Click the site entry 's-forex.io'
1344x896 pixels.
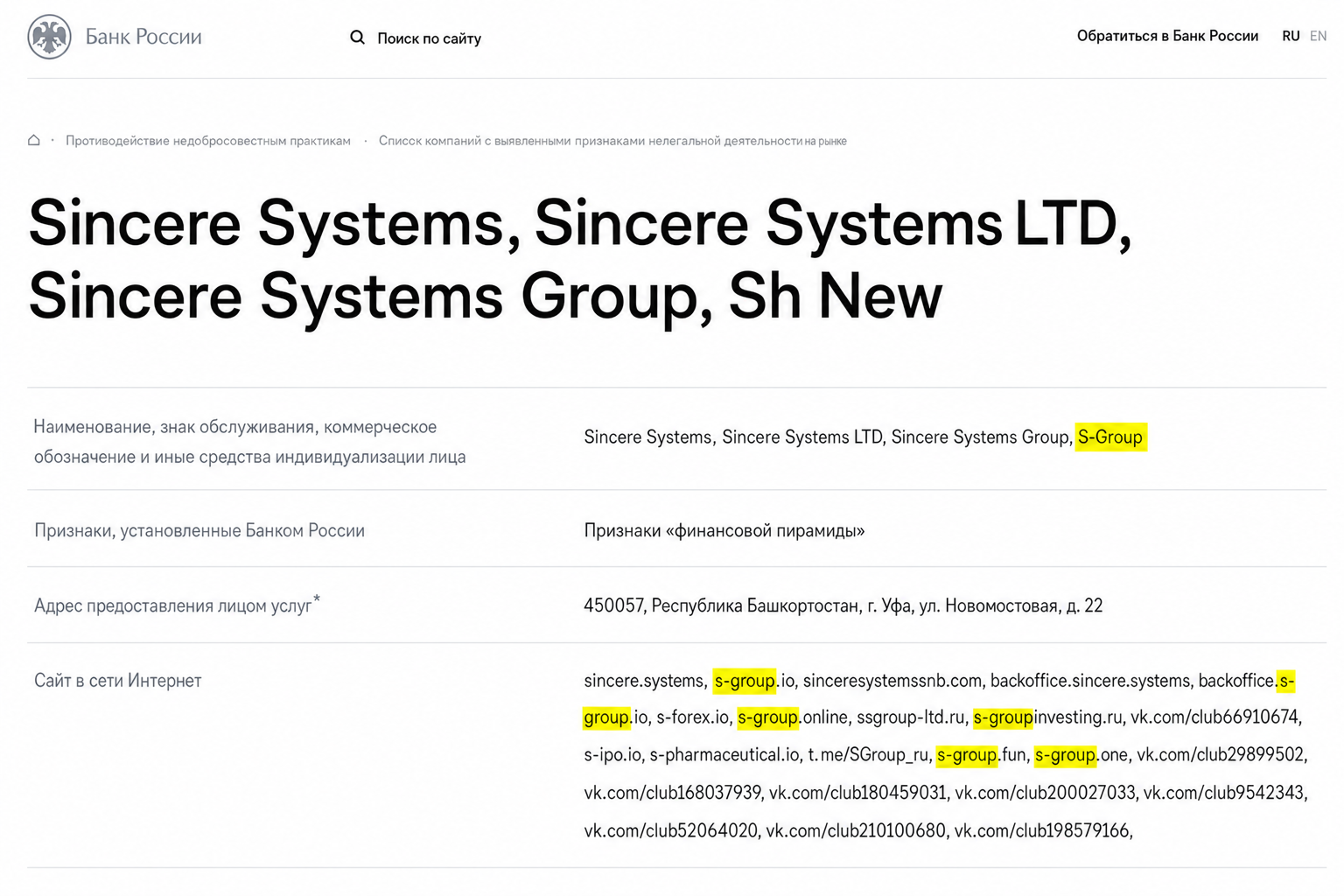(693, 717)
